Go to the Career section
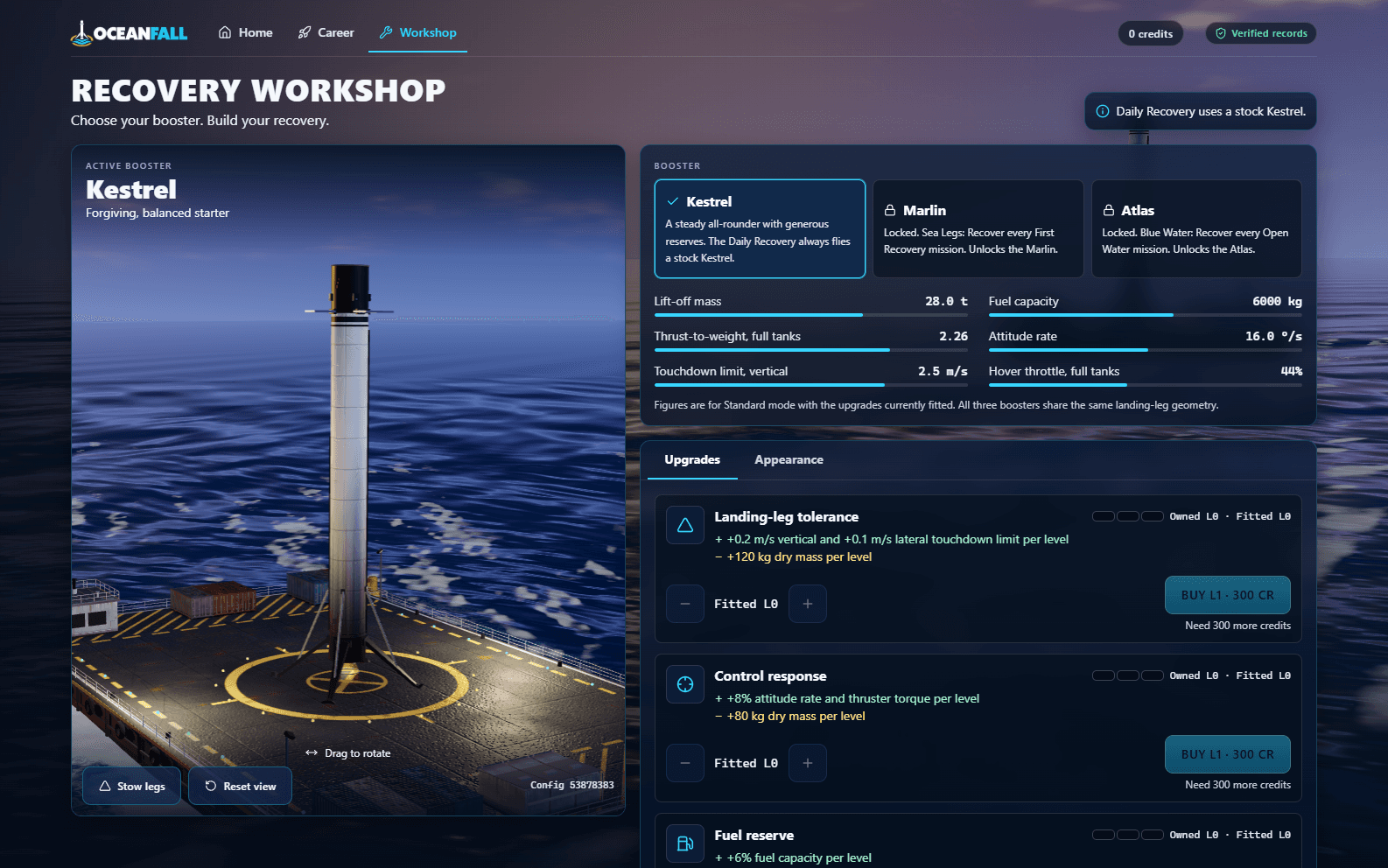 tap(326, 32)
